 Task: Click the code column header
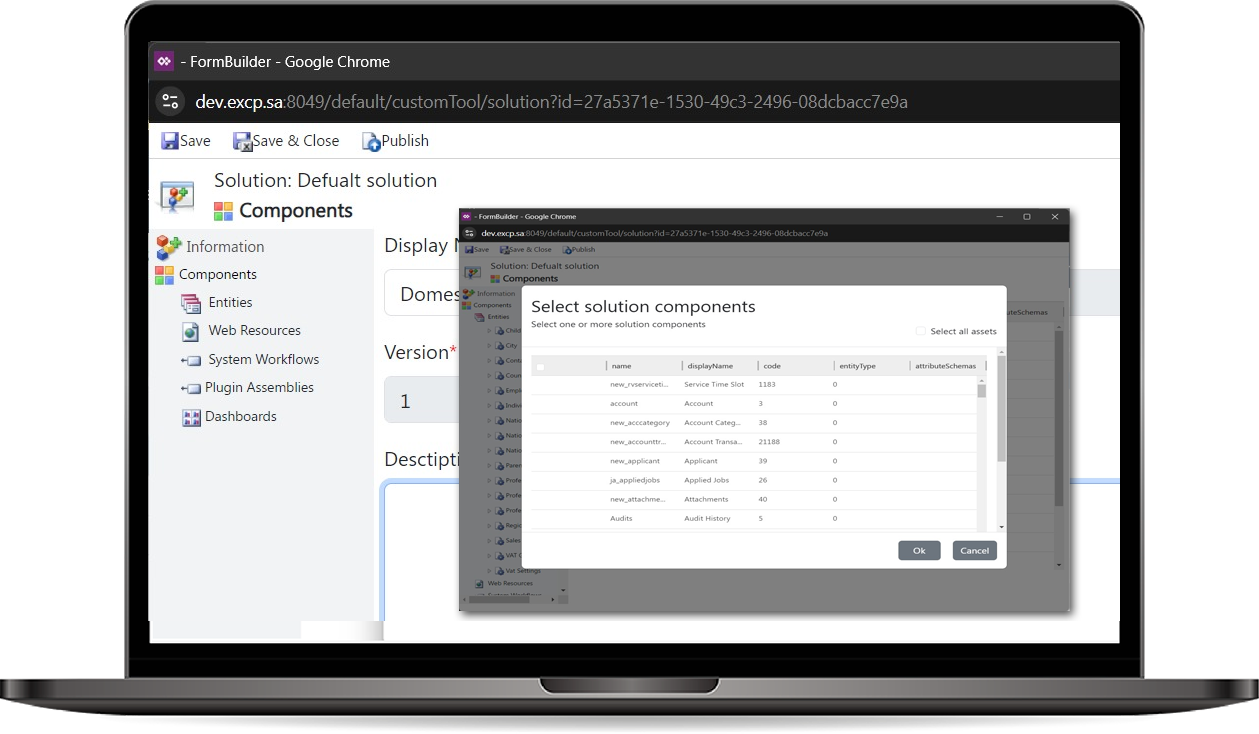pos(772,366)
